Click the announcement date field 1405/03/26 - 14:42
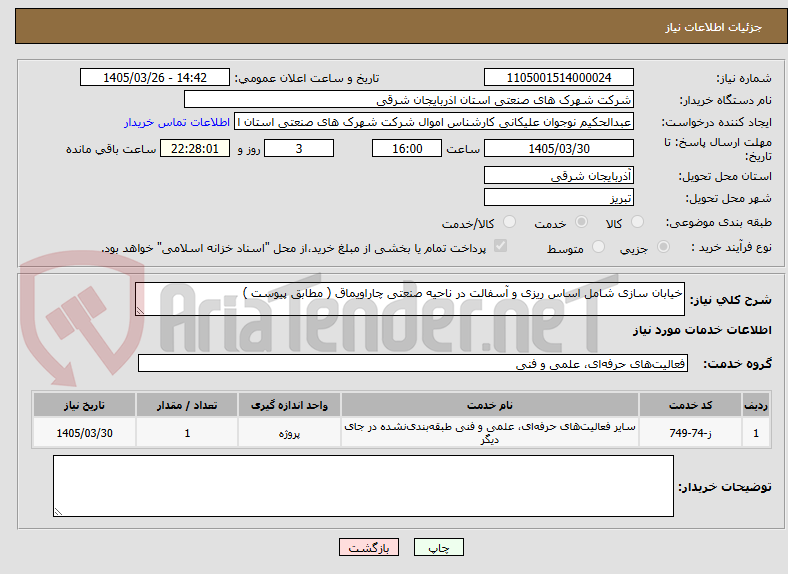This screenshot has height=574, width=788. 155,77
